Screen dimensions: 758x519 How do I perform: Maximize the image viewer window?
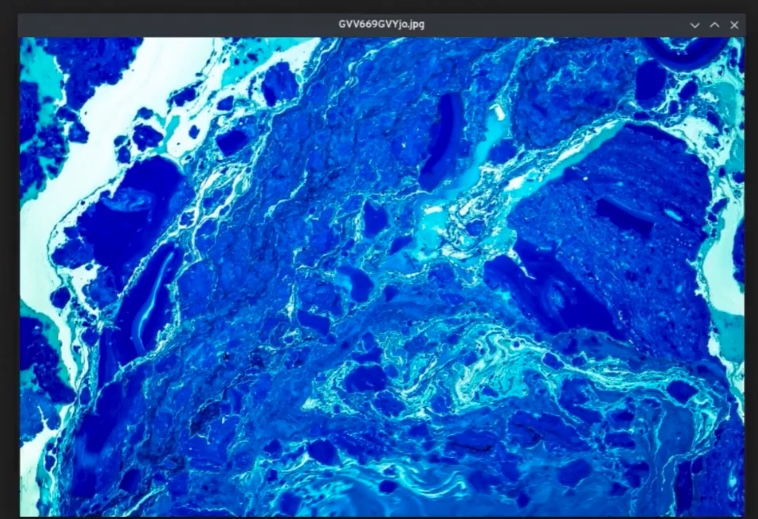[x=714, y=25]
